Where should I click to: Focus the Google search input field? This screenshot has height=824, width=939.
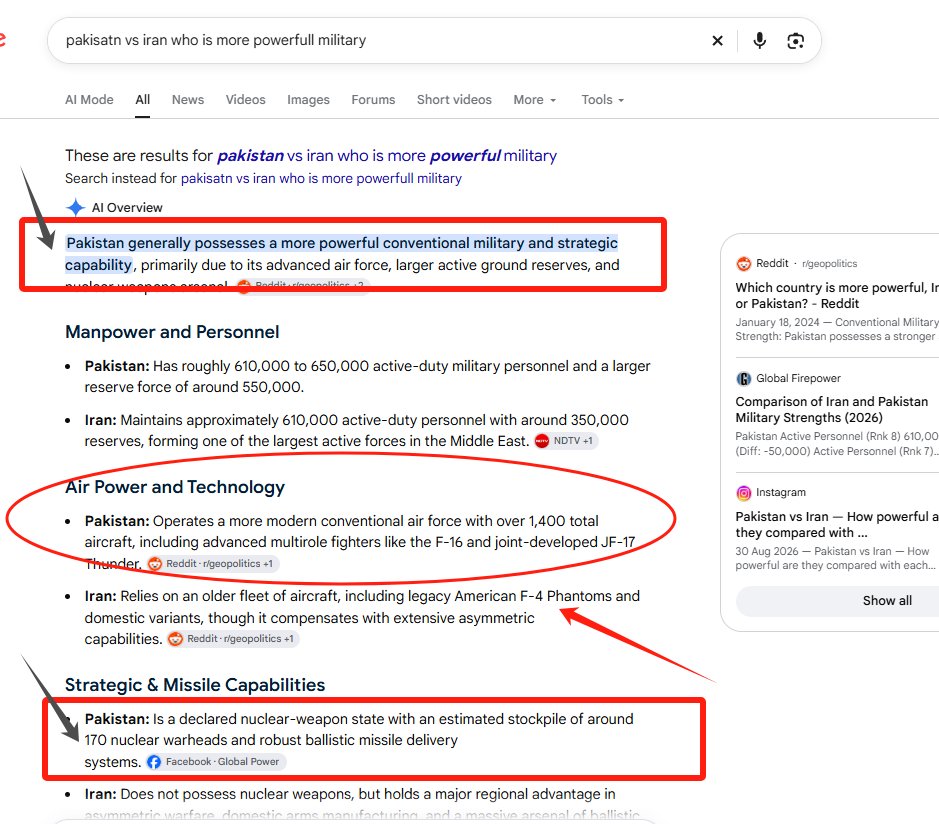383,41
